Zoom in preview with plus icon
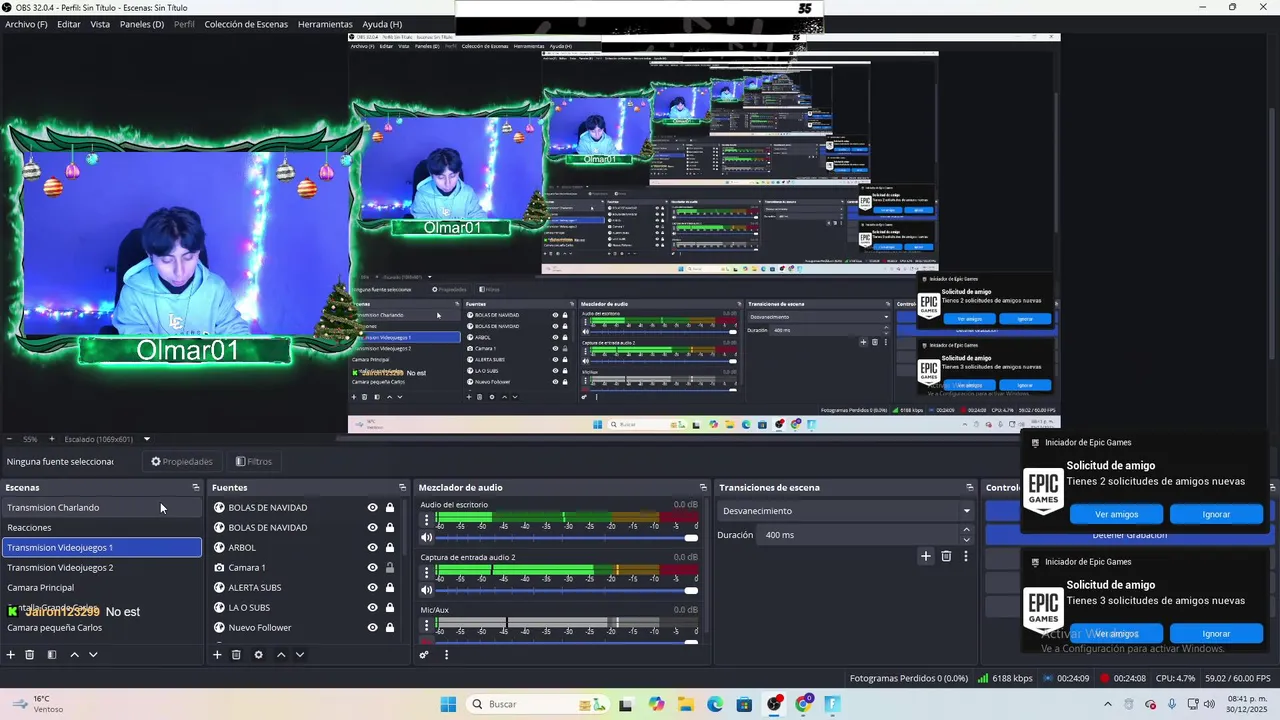 [x=52, y=439]
